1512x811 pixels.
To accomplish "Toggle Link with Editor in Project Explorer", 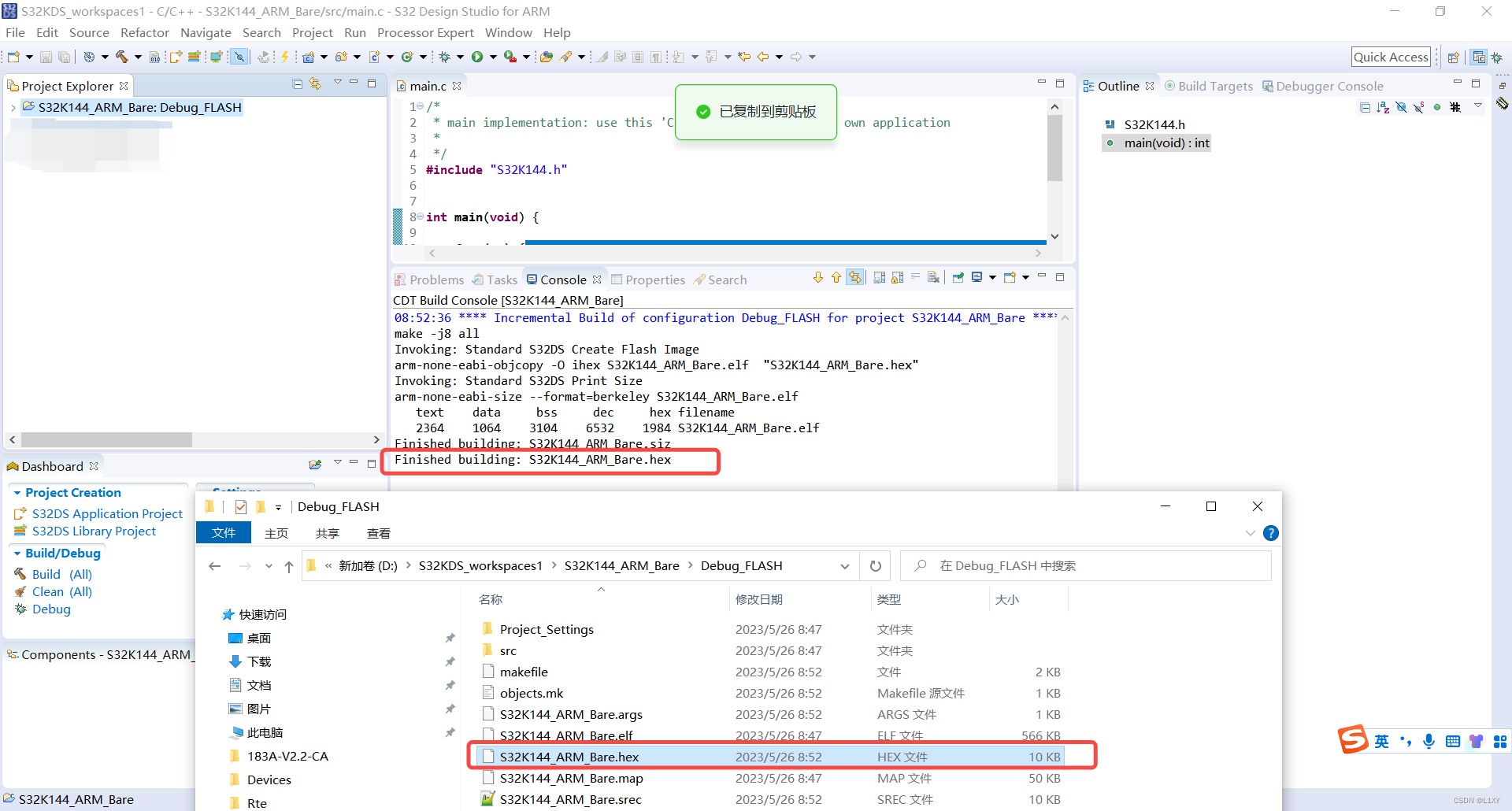I will coord(315,83).
